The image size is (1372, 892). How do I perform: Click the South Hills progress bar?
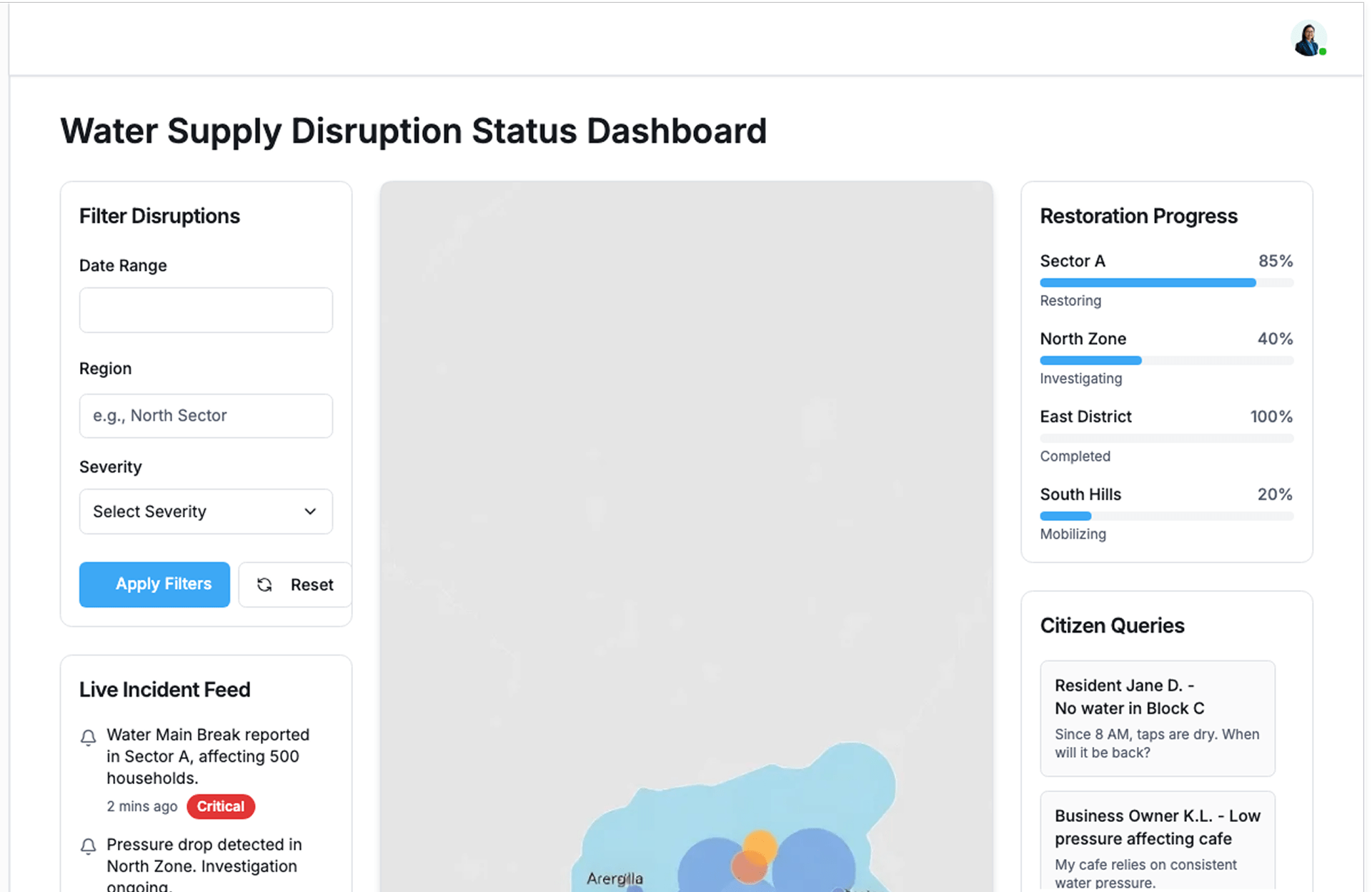pos(1166,516)
